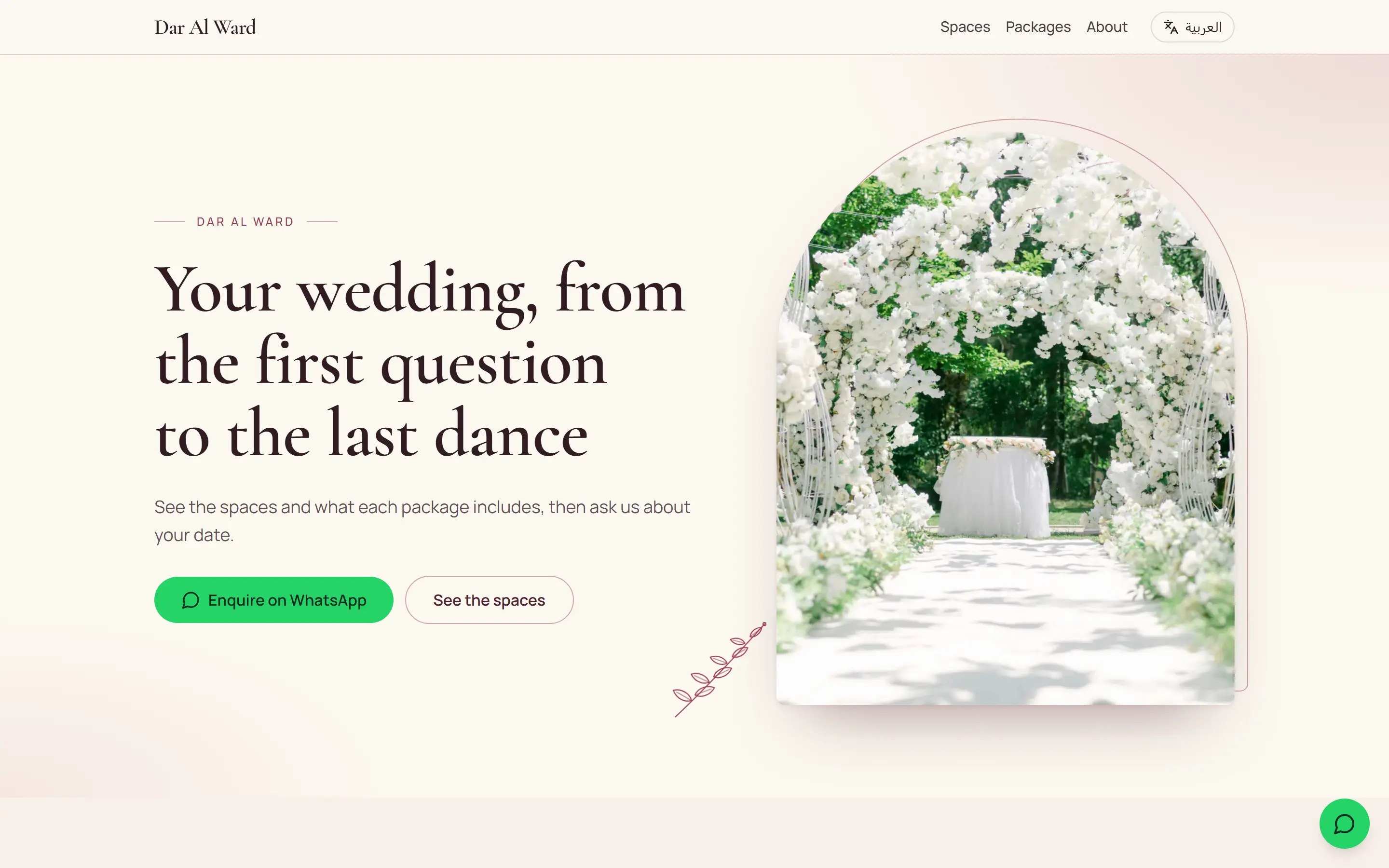This screenshot has width=1389, height=868.
Task: Click the Dar Al Ward logo
Action: 205,27
